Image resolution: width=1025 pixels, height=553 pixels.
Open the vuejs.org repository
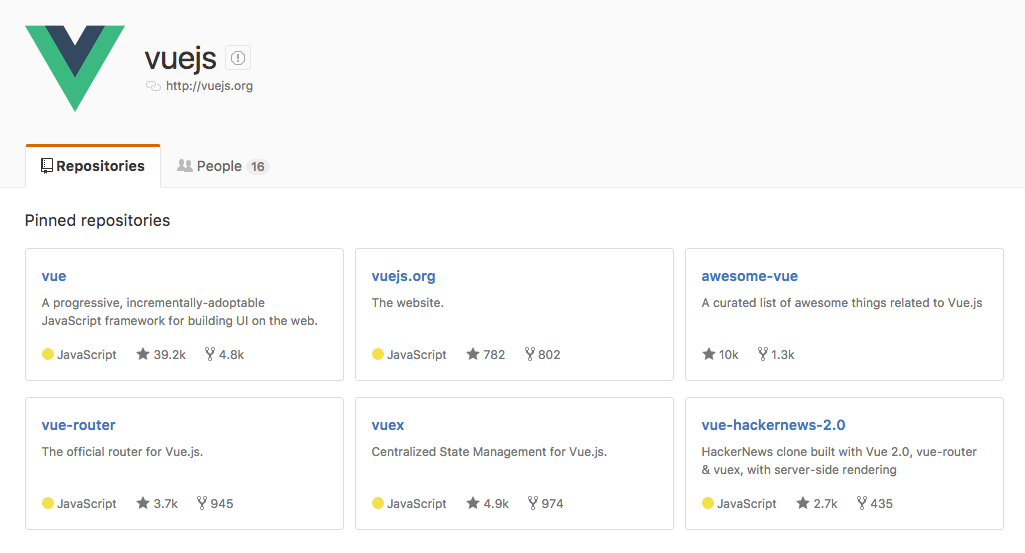(403, 276)
